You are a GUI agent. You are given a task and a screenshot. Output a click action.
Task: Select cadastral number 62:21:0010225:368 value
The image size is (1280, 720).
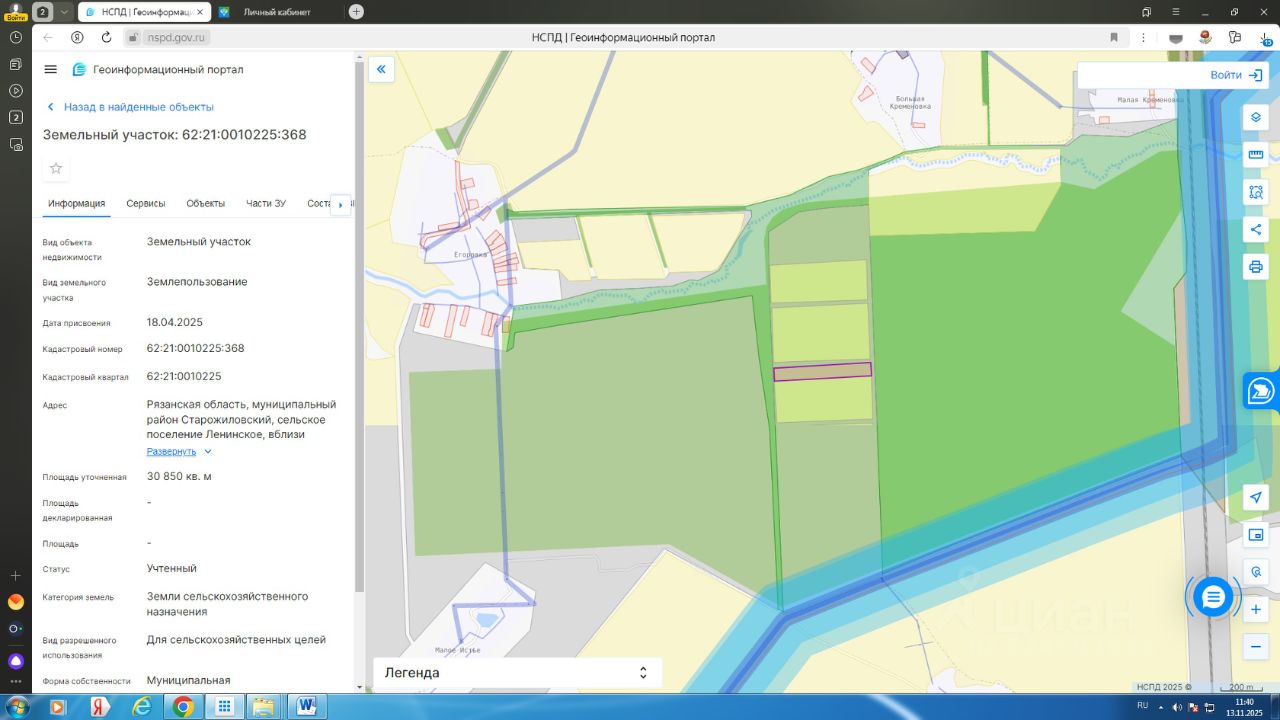pos(196,348)
